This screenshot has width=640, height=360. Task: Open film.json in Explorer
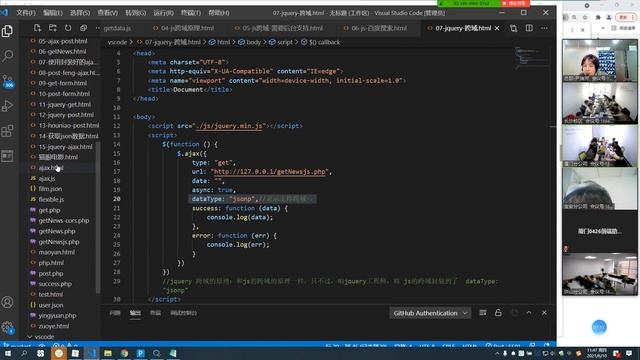(50, 189)
